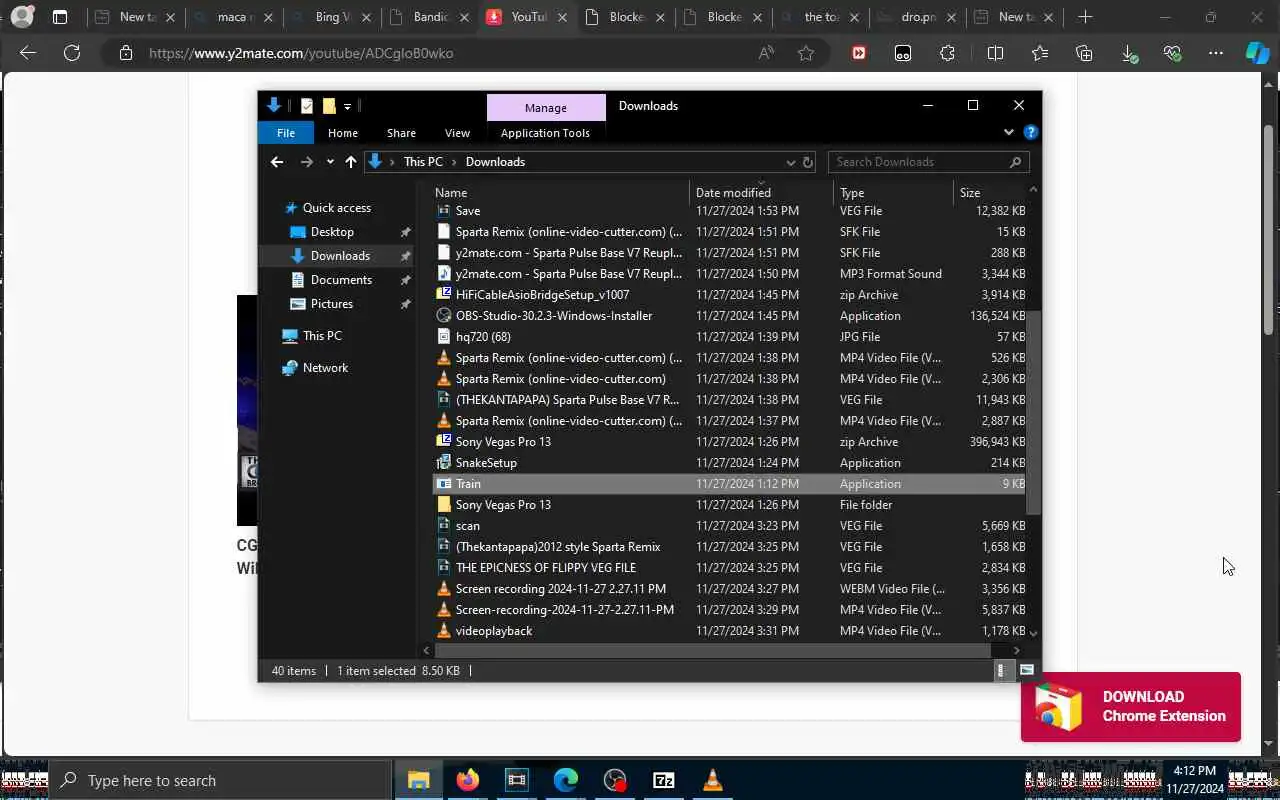Select the OBS-Studio-30.2.3-Windows-Installer file

click(554, 316)
